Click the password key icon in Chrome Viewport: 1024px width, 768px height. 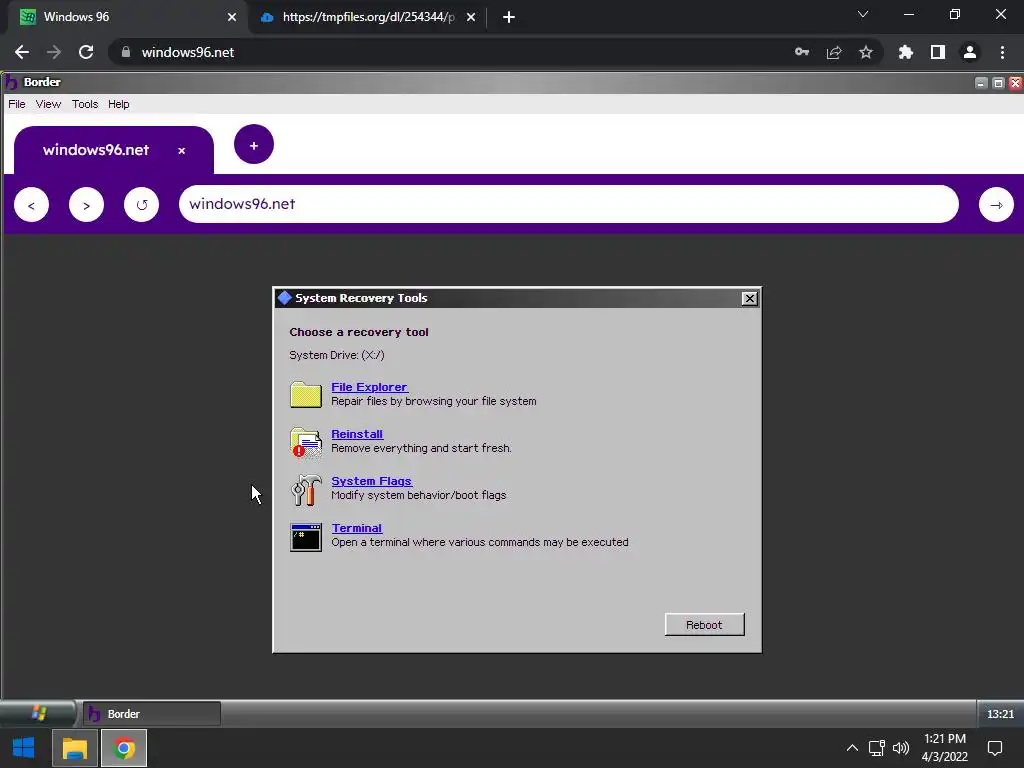tap(802, 52)
